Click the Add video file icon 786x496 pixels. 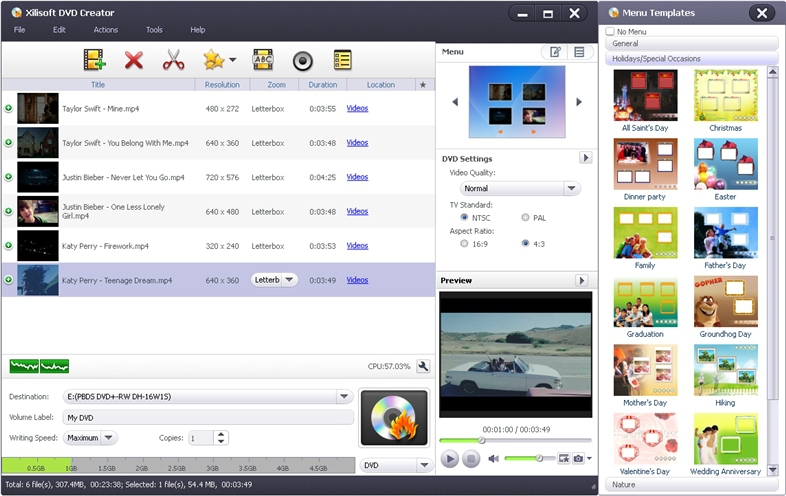coord(95,60)
